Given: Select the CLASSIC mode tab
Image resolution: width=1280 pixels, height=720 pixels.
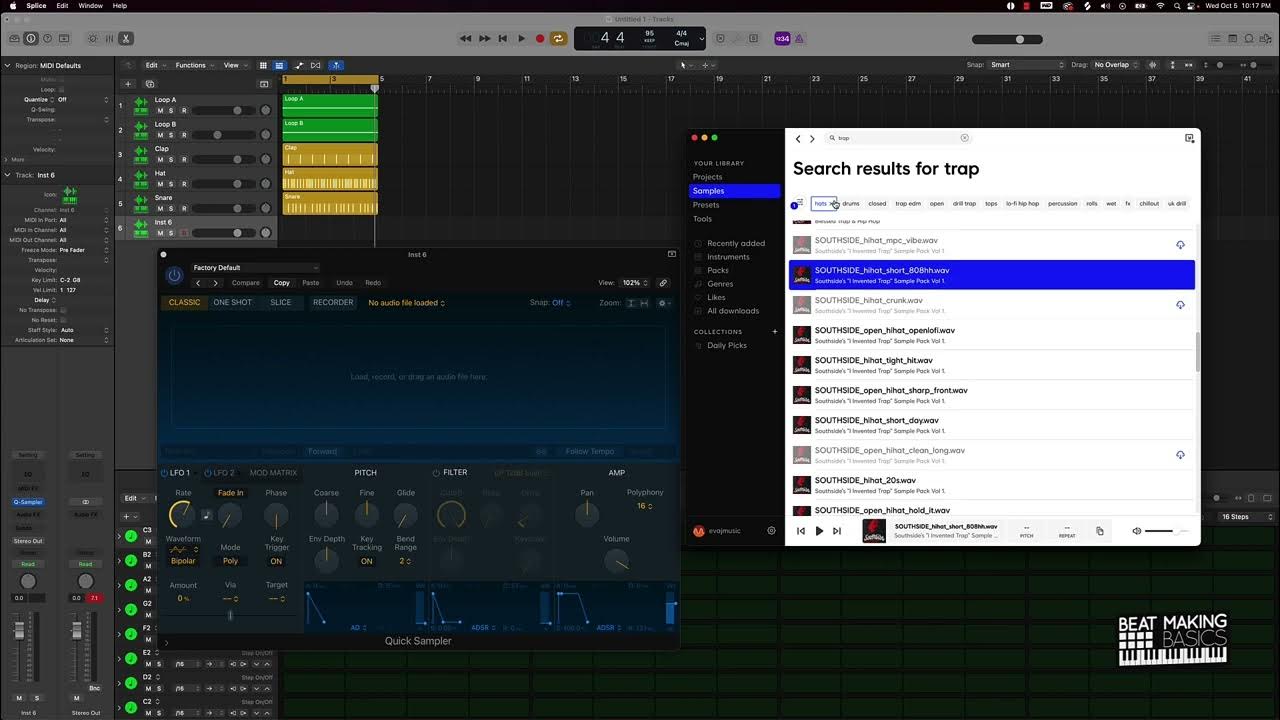Looking at the screenshot, I should click(x=184, y=302).
